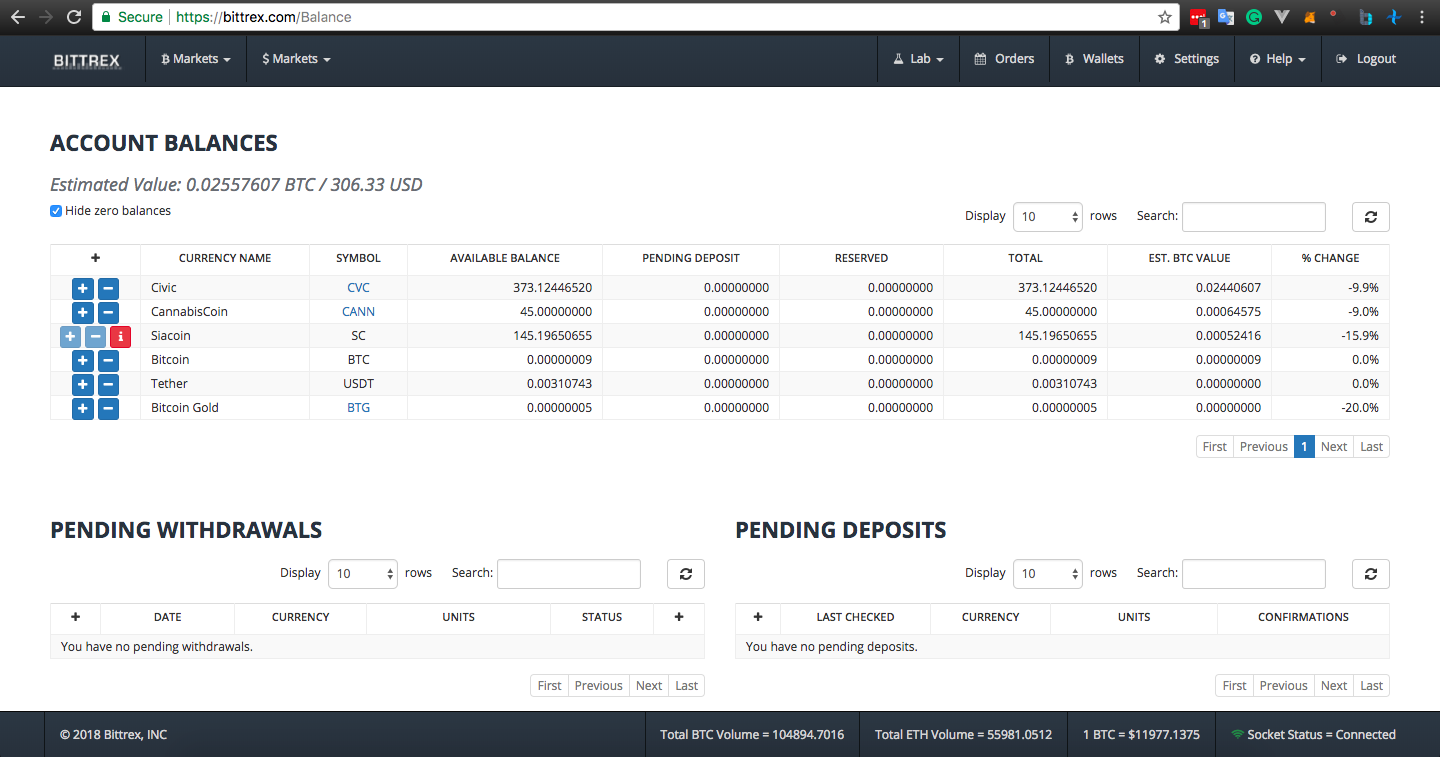The image size is (1440, 757).
Task: Click the withdraw minus button for CannabisCoin
Action: point(108,312)
